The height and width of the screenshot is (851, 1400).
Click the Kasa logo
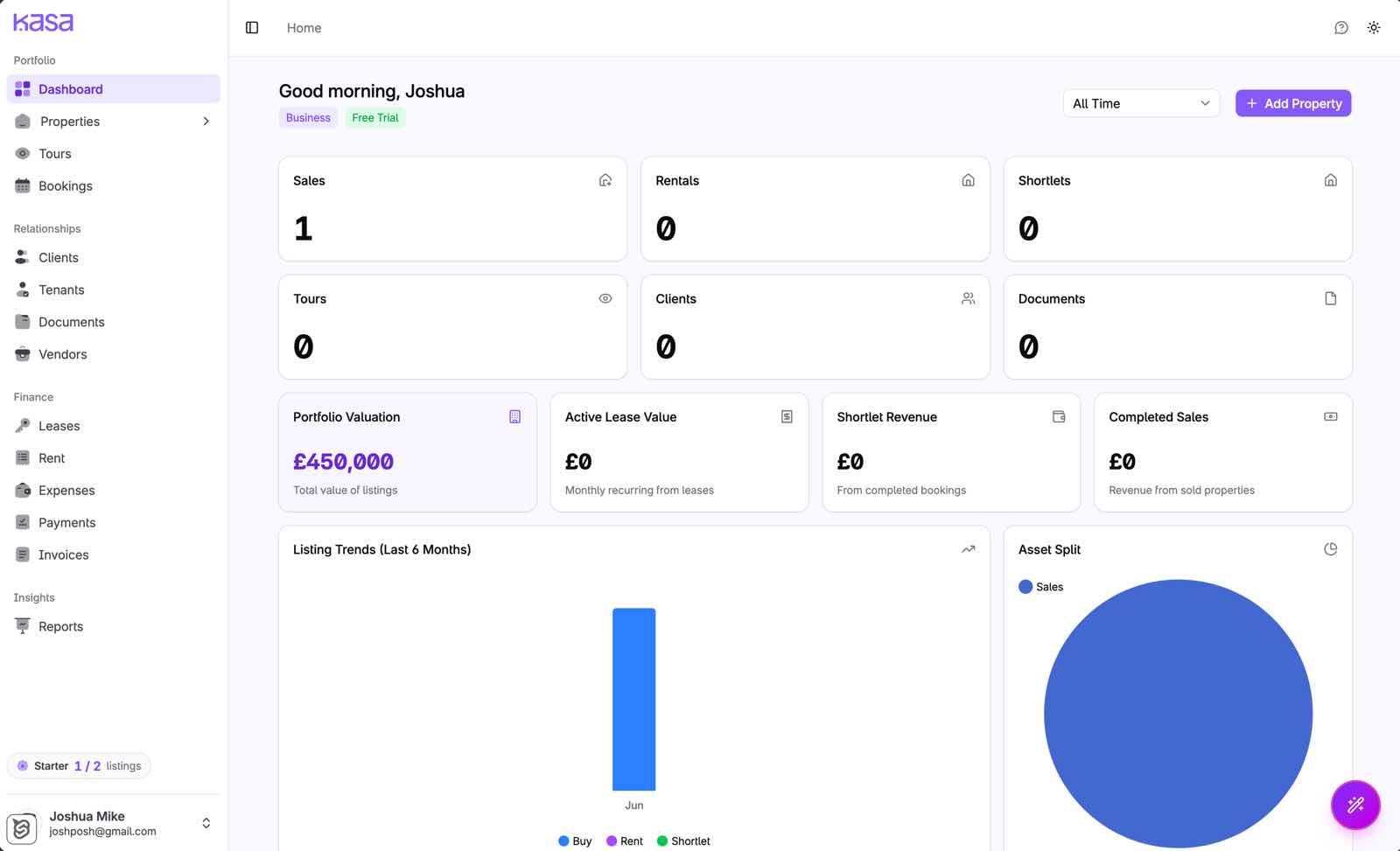point(44,23)
